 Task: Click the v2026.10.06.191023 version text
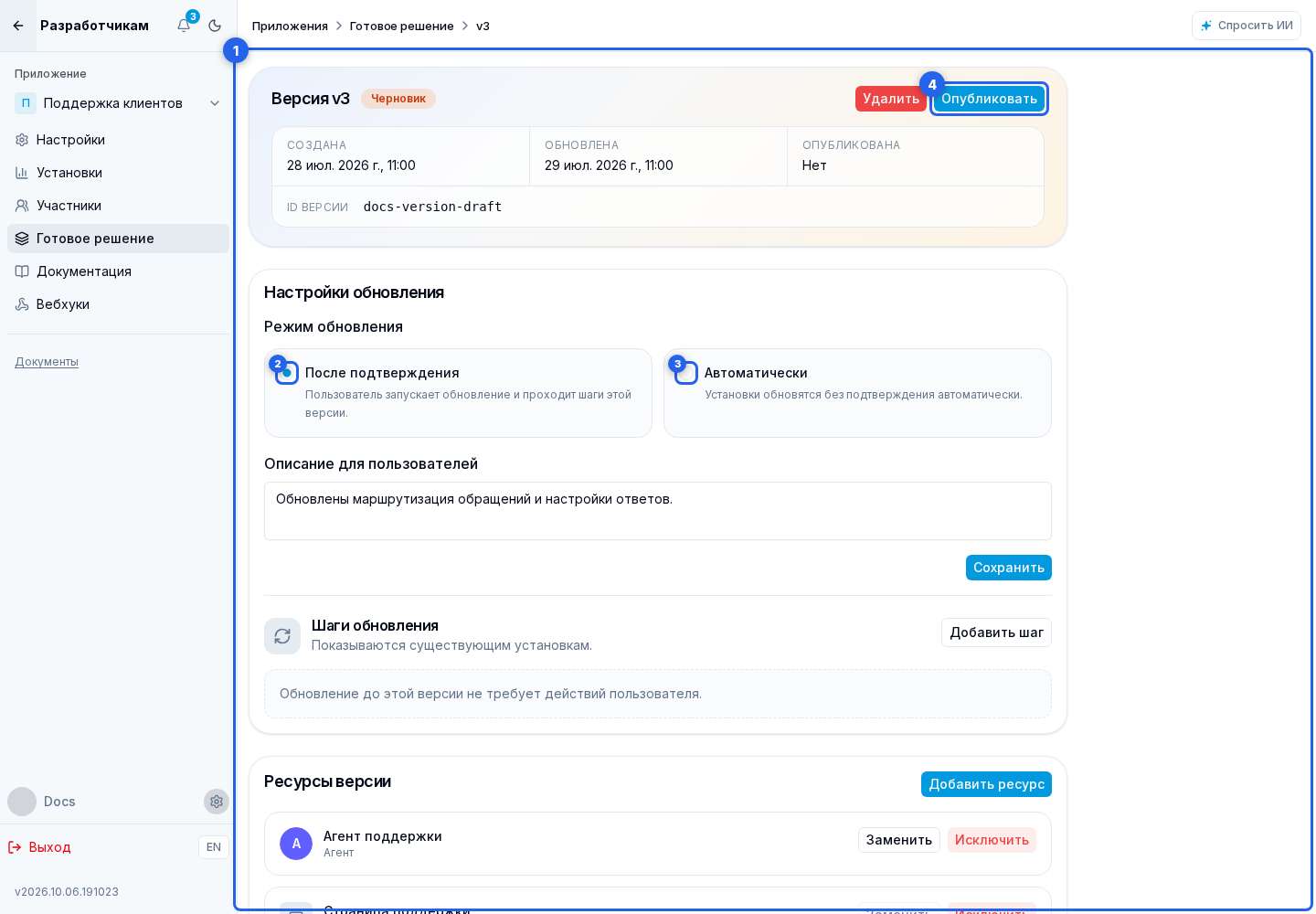(x=67, y=892)
